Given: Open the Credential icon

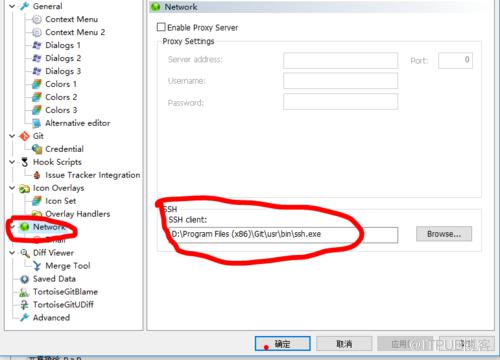Looking at the screenshot, I should [37, 149].
